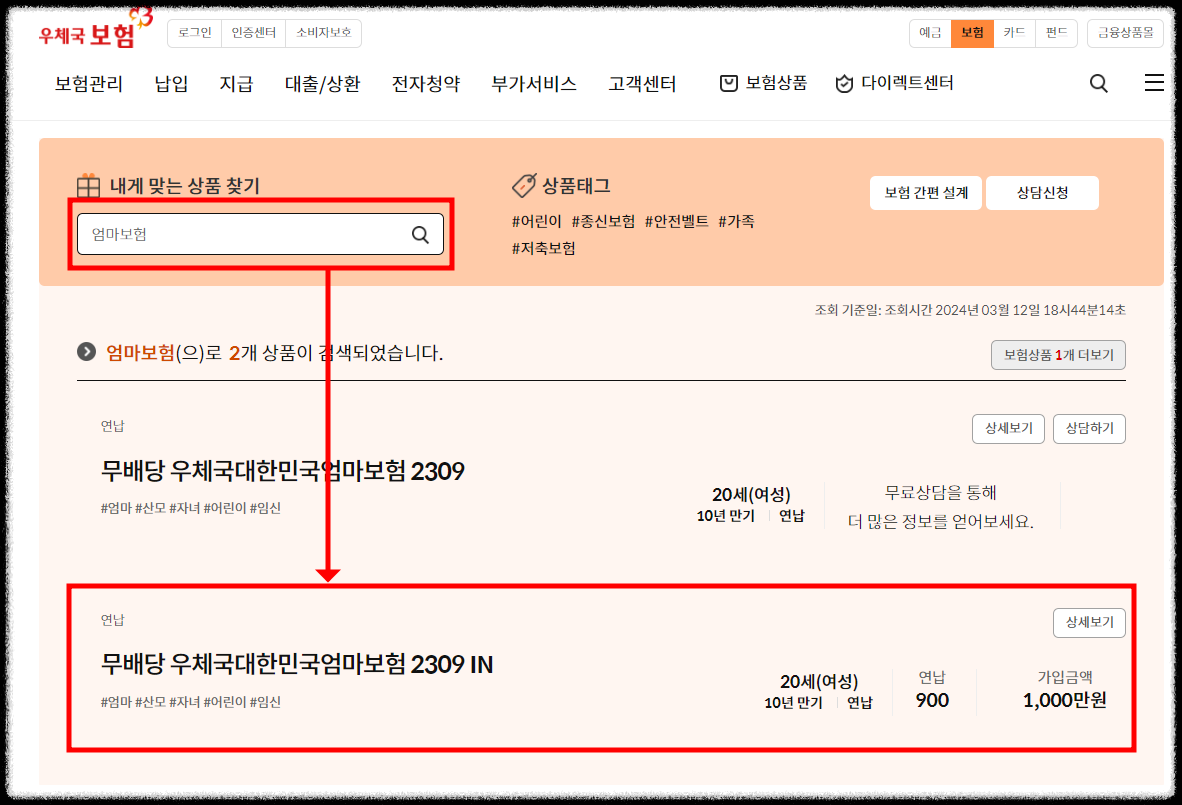Click 20세(여성) in 엄마보험 2309 IN row
The image size is (1182, 805).
pos(819,681)
